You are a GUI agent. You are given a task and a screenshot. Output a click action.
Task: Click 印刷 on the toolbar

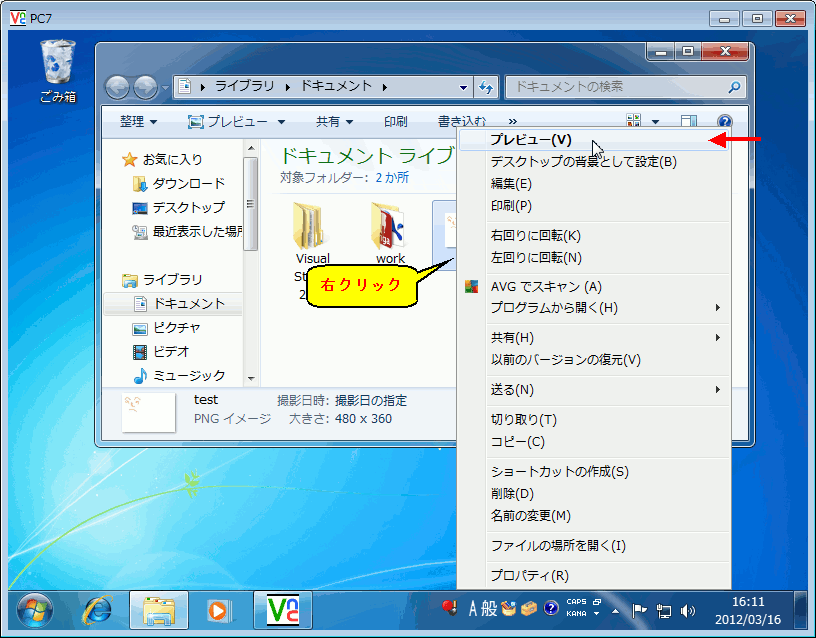396,120
